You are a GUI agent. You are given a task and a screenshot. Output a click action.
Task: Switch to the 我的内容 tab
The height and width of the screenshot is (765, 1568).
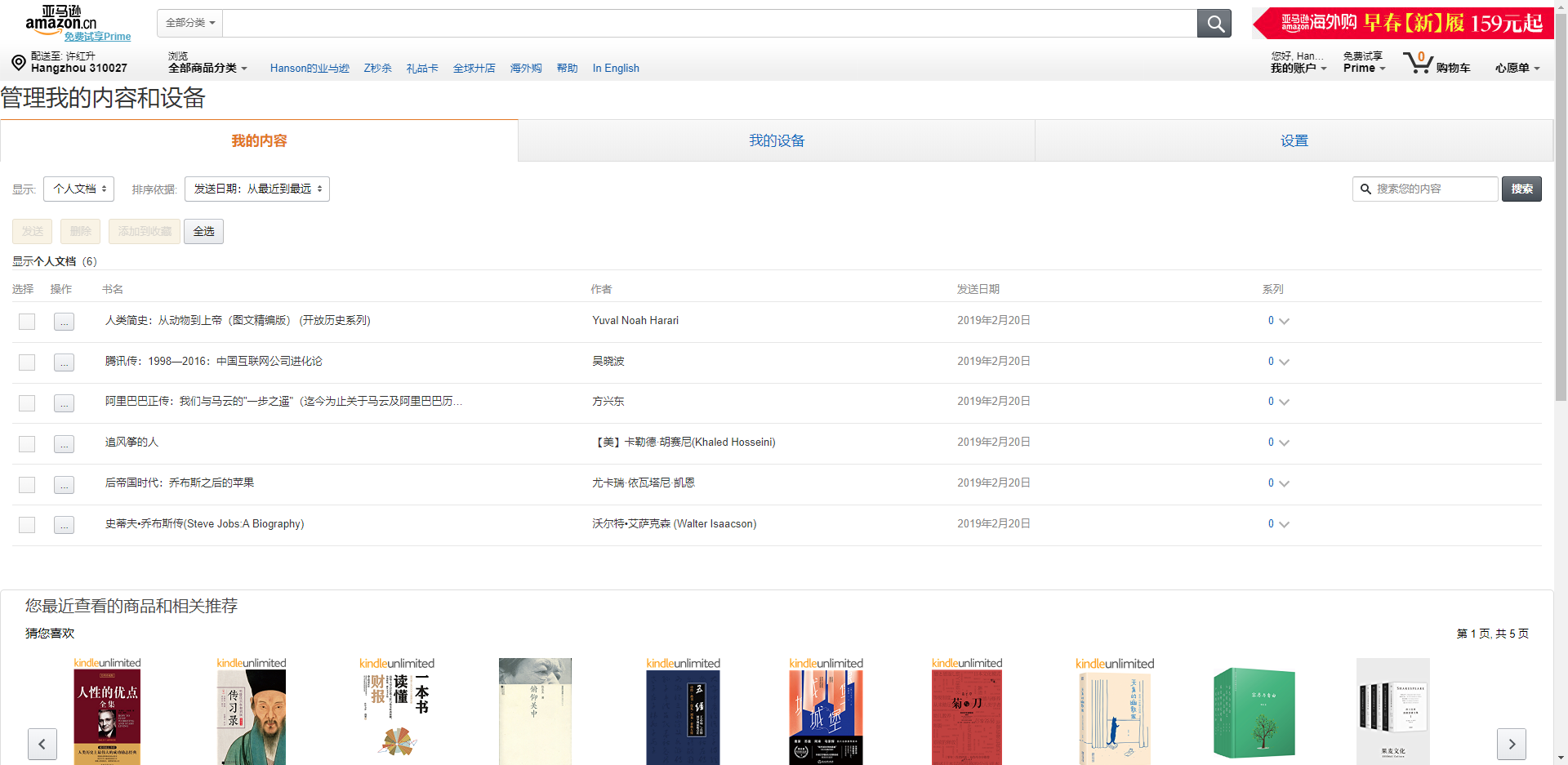(259, 140)
